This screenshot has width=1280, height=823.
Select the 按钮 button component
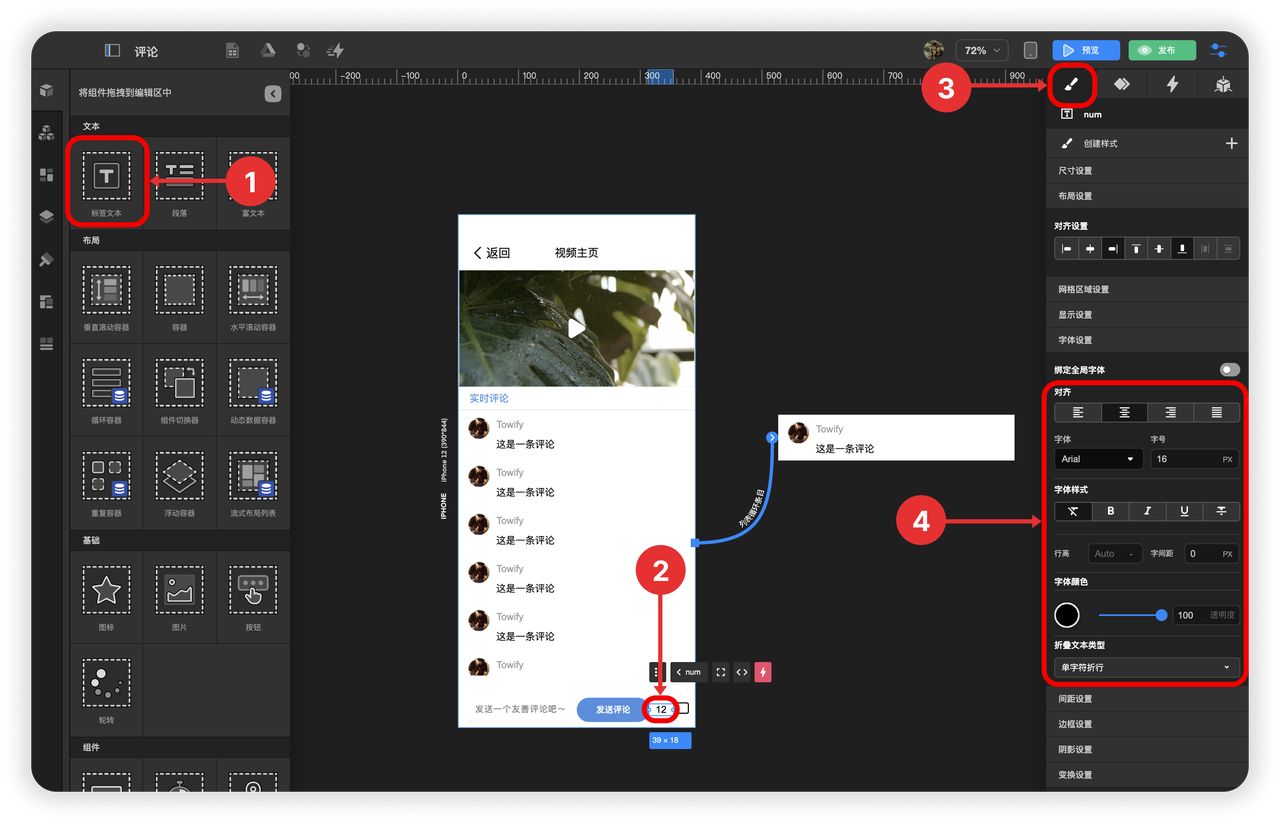[253, 597]
